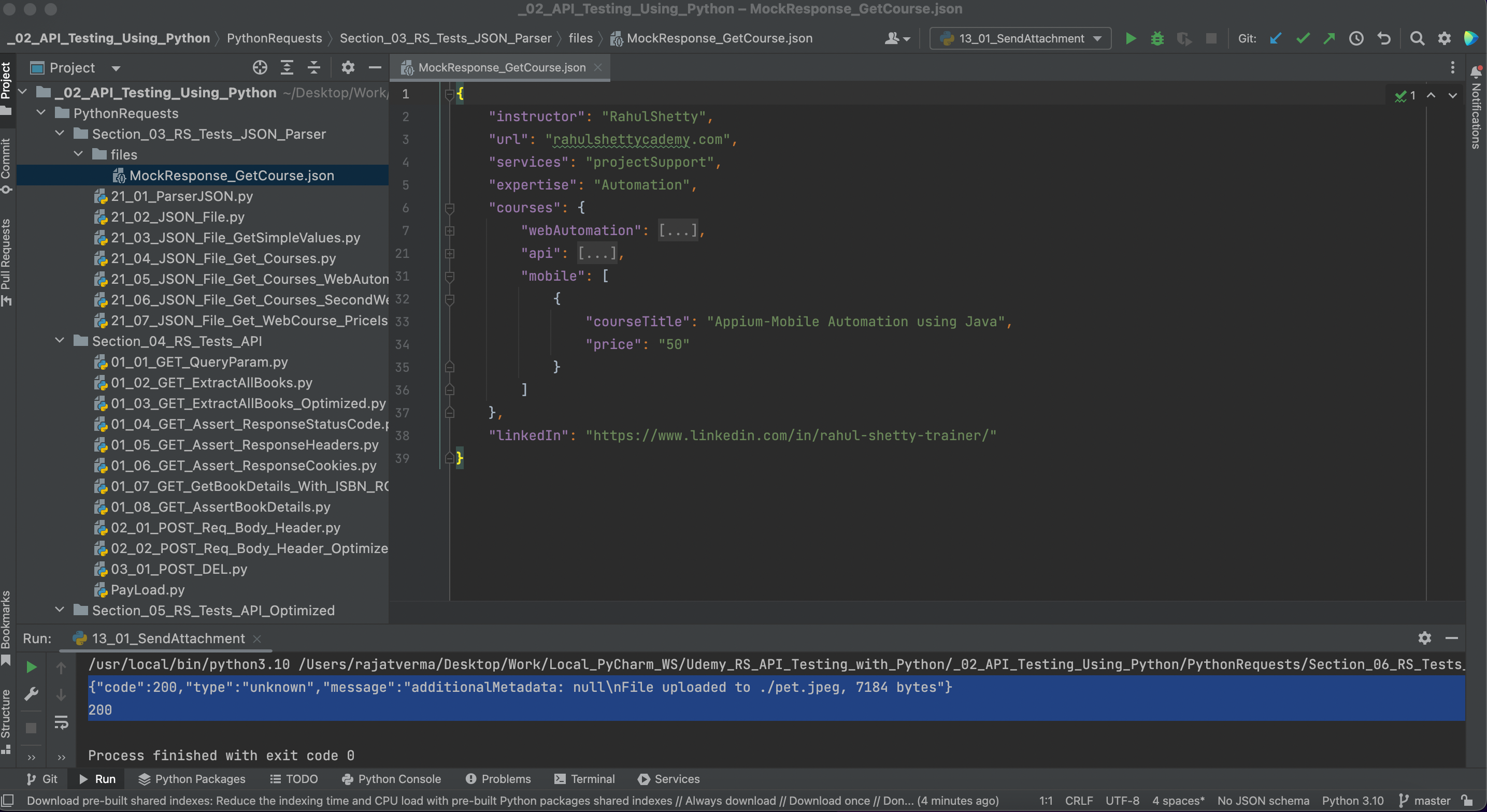The height and width of the screenshot is (812, 1487).
Task: Open 21_01_ParserJSON.py in project tree
Action: [x=182, y=196]
